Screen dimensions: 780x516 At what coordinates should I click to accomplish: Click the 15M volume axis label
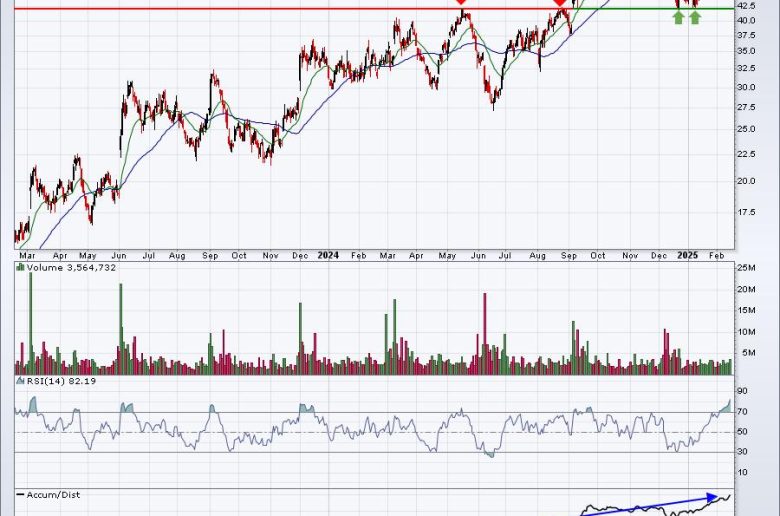[x=747, y=310]
